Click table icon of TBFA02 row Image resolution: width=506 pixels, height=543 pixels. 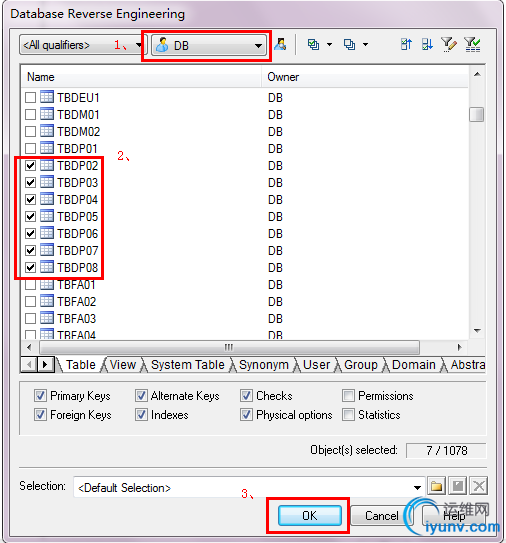pyautogui.click(x=47, y=301)
